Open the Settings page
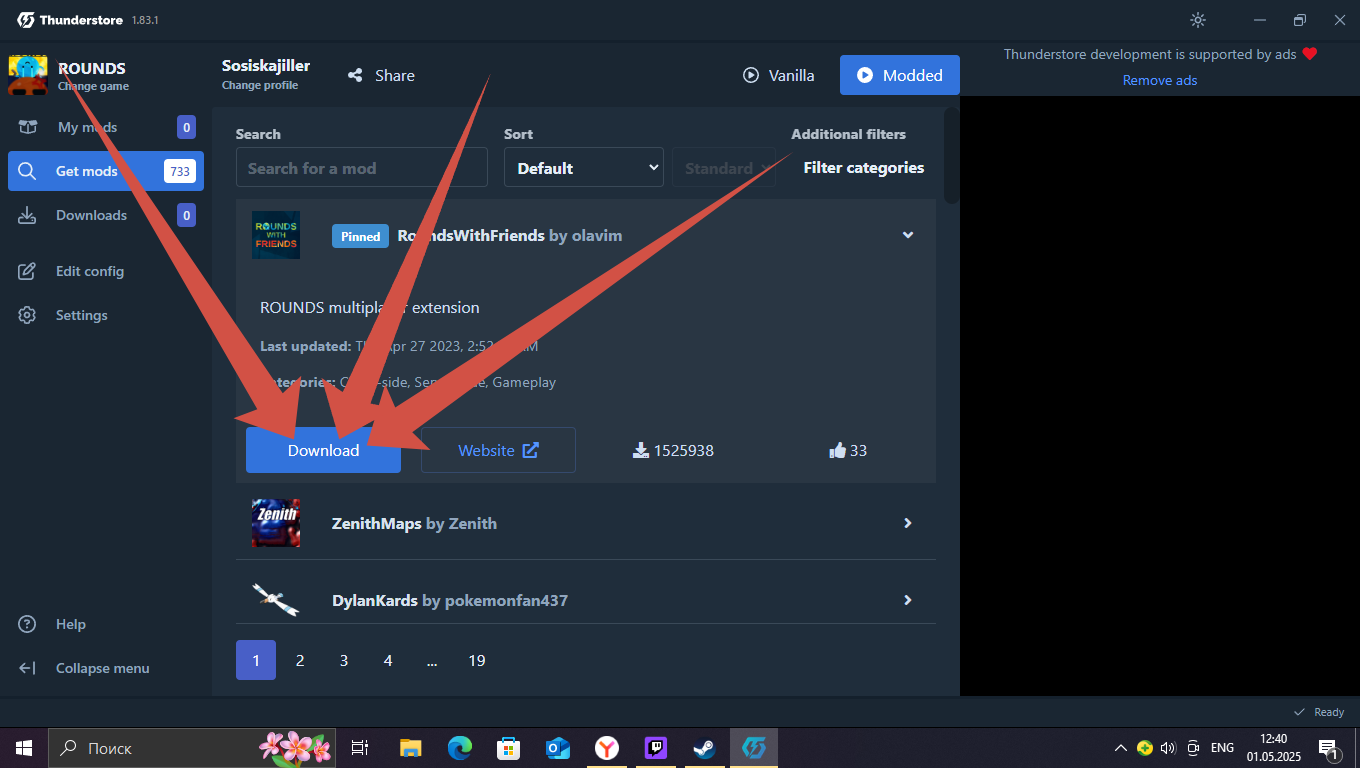This screenshot has height=768, width=1360. click(105, 315)
